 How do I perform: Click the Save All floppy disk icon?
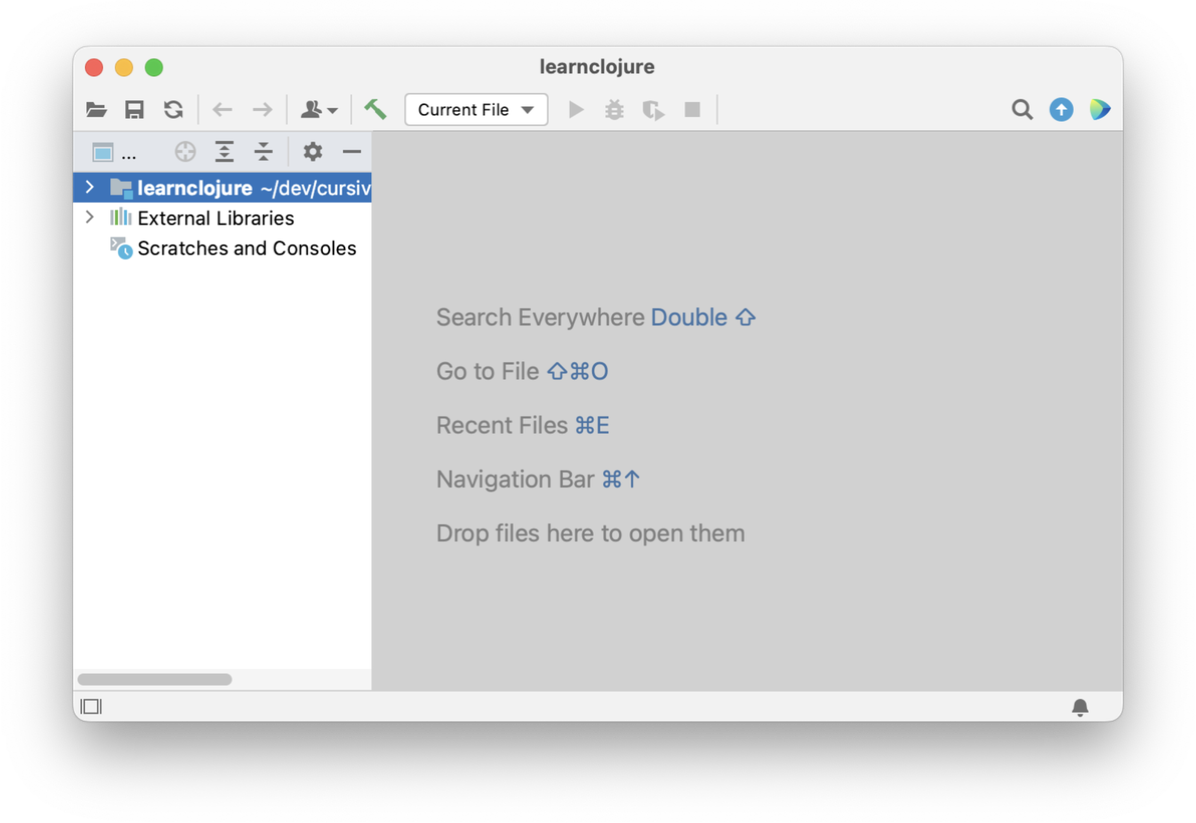coord(135,110)
